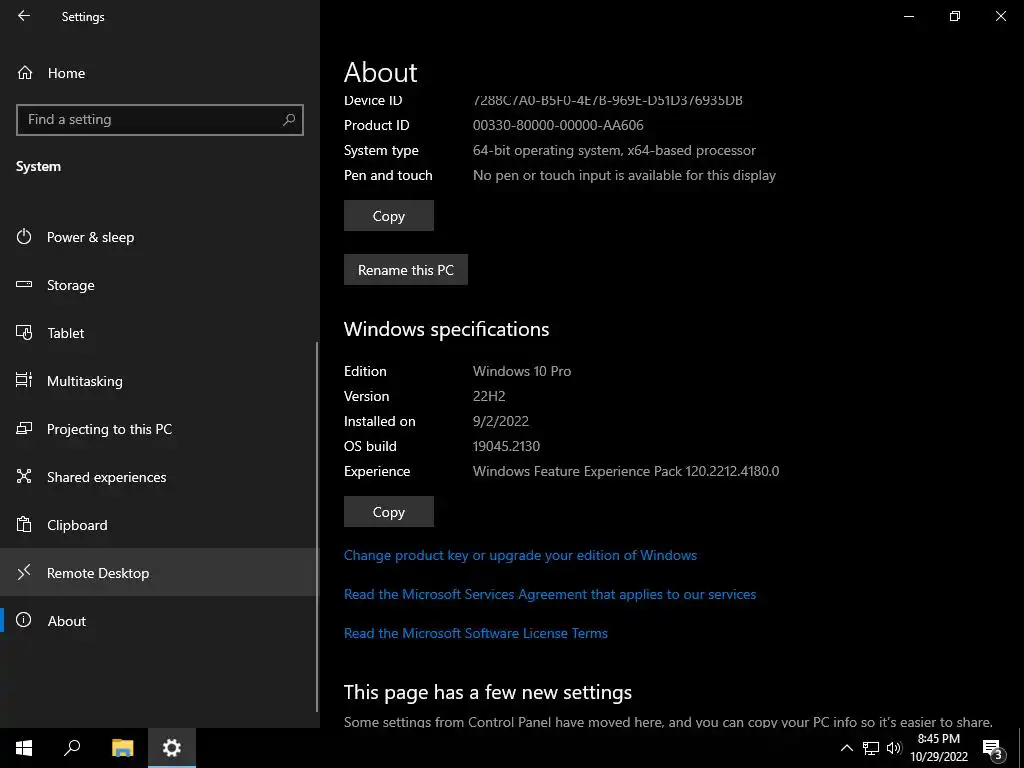The width and height of the screenshot is (1024, 768).
Task: Click the Installed on date 9/2/2022
Action: point(501,421)
